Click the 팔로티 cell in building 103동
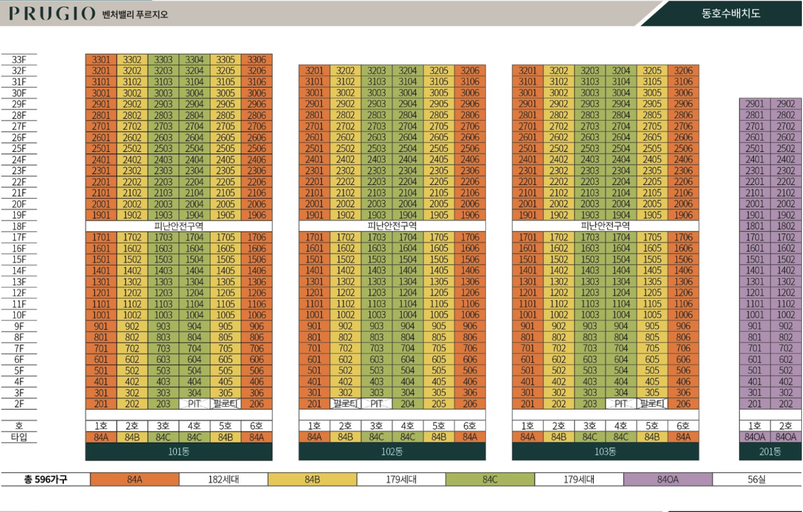Image resolution: width=803 pixels, height=512 pixels. tap(652, 403)
